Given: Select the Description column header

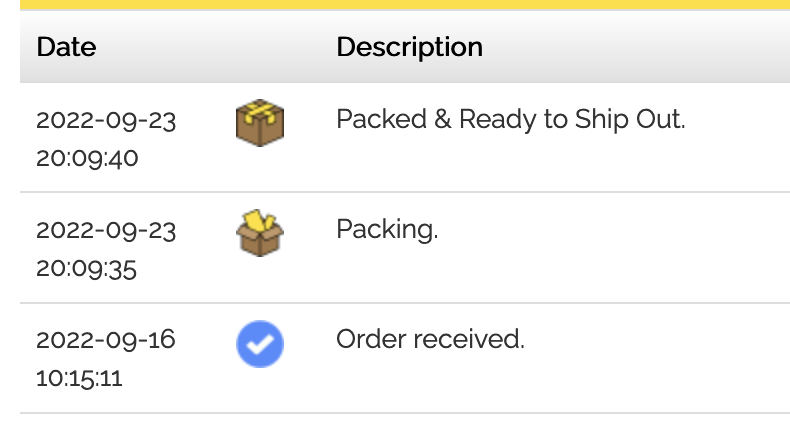Looking at the screenshot, I should [409, 47].
